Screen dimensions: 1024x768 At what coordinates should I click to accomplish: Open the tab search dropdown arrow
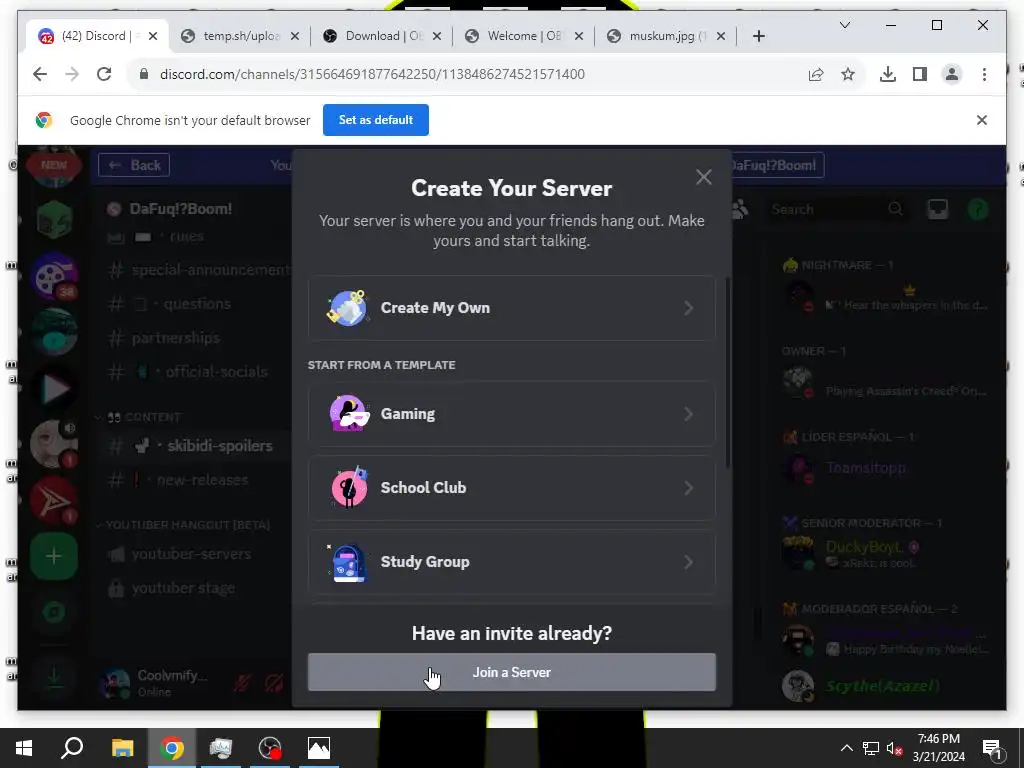(844, 25)
